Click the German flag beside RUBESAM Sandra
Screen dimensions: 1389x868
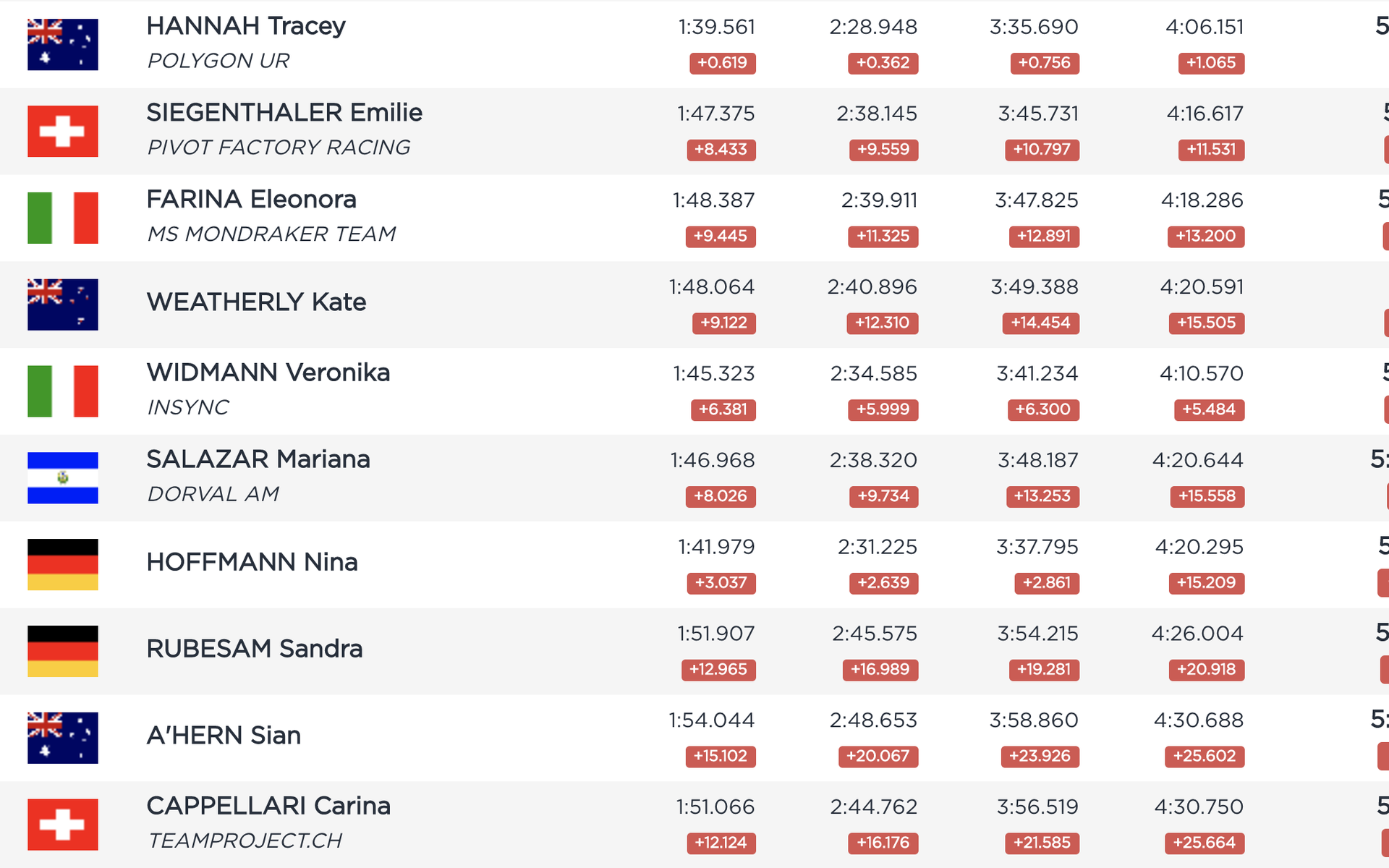(x=63, y=651)
